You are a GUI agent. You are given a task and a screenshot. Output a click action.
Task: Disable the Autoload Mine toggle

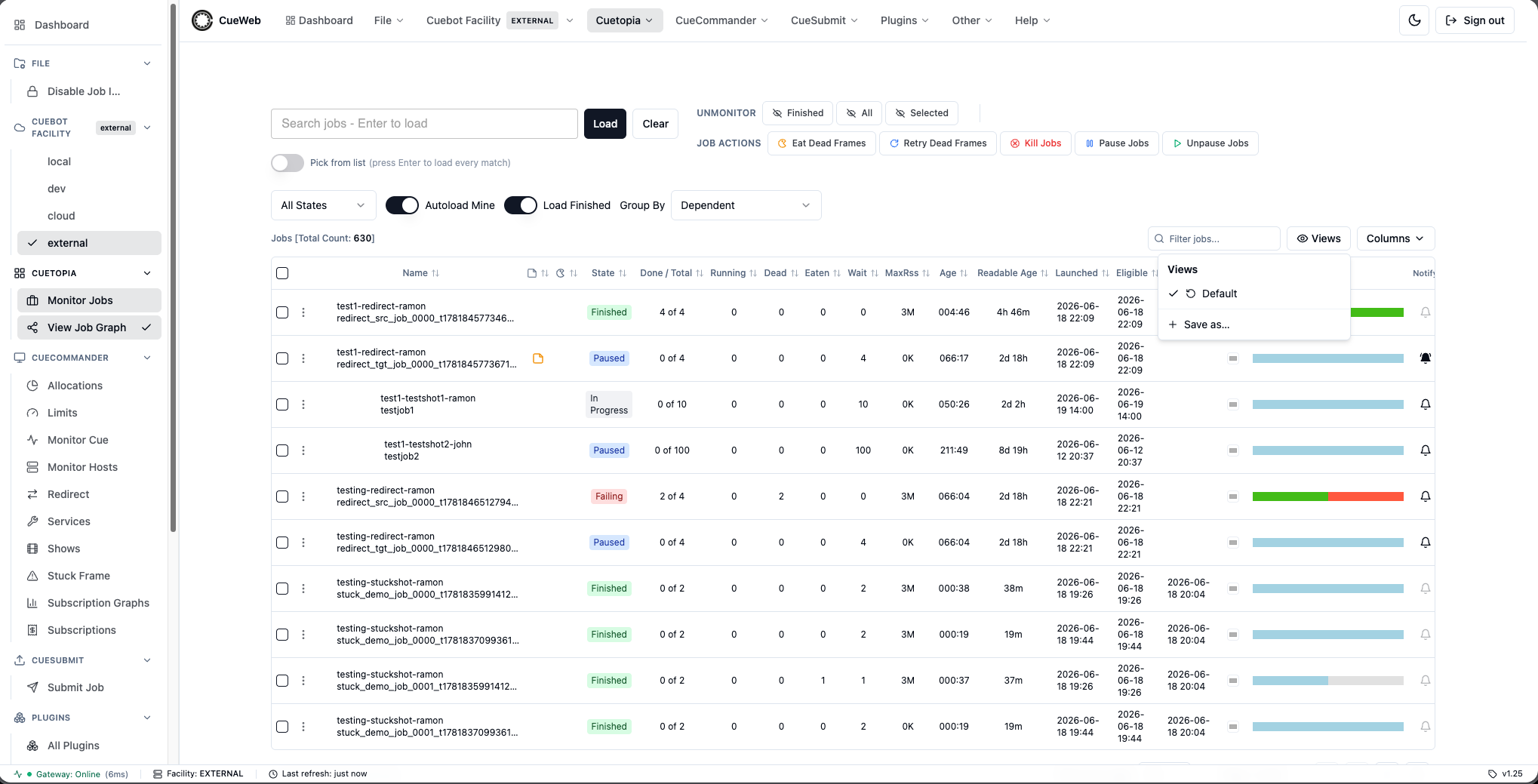(x=402, y=205)
